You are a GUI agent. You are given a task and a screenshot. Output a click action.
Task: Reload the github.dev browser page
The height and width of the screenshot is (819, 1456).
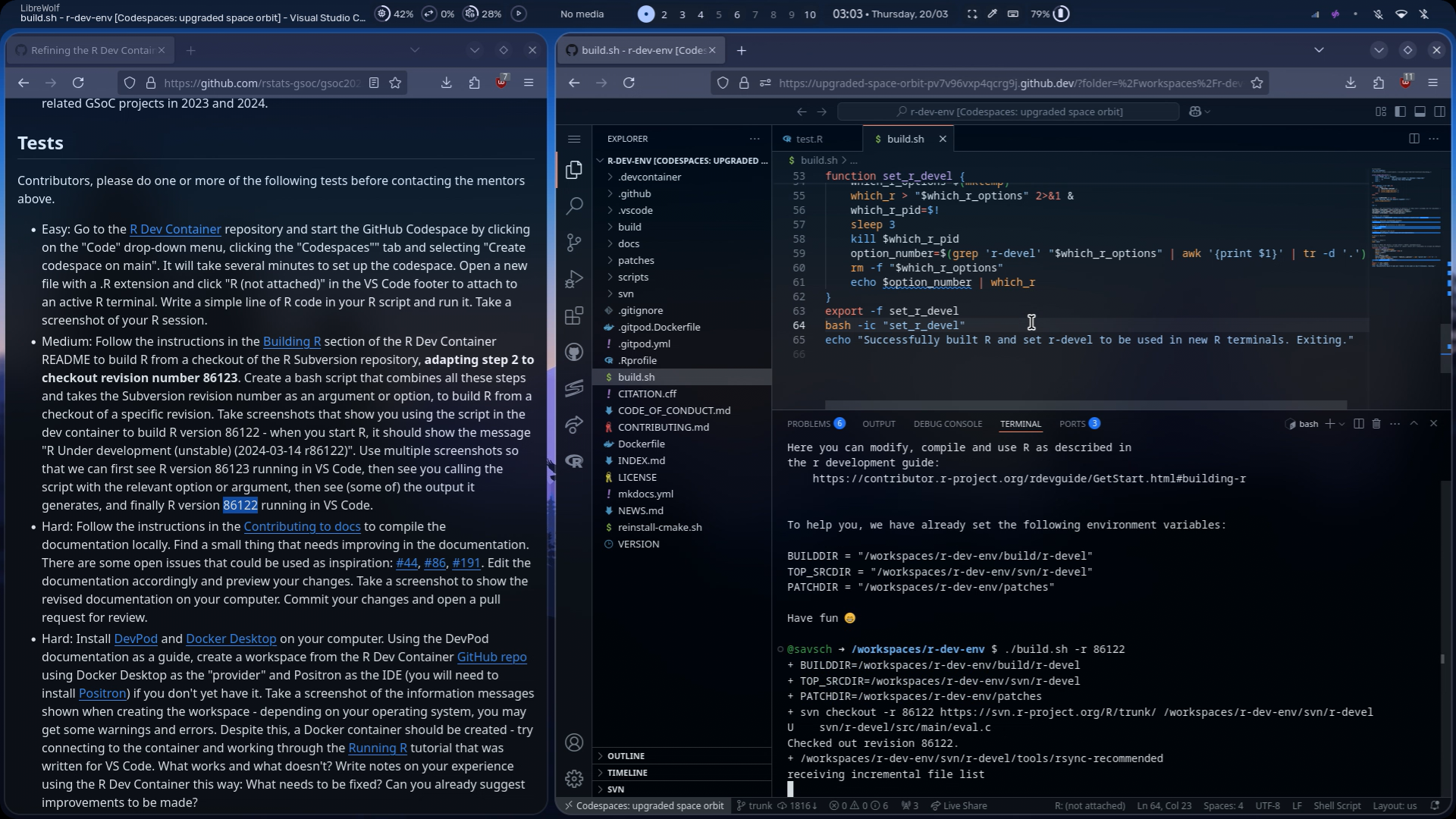[629, 83]
